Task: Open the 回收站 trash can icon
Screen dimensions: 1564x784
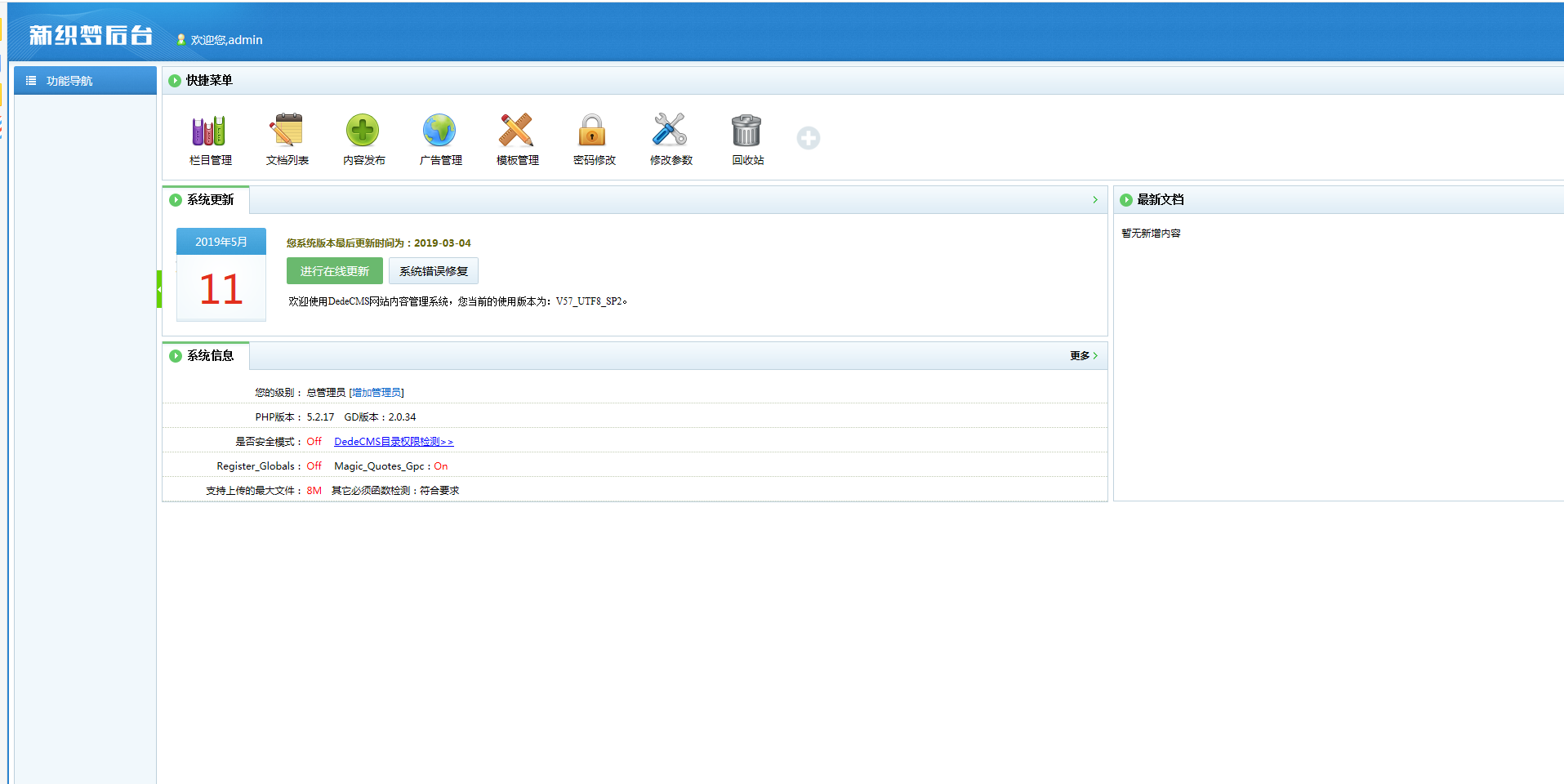Action: pyautogui.click(x=747, y=131)
